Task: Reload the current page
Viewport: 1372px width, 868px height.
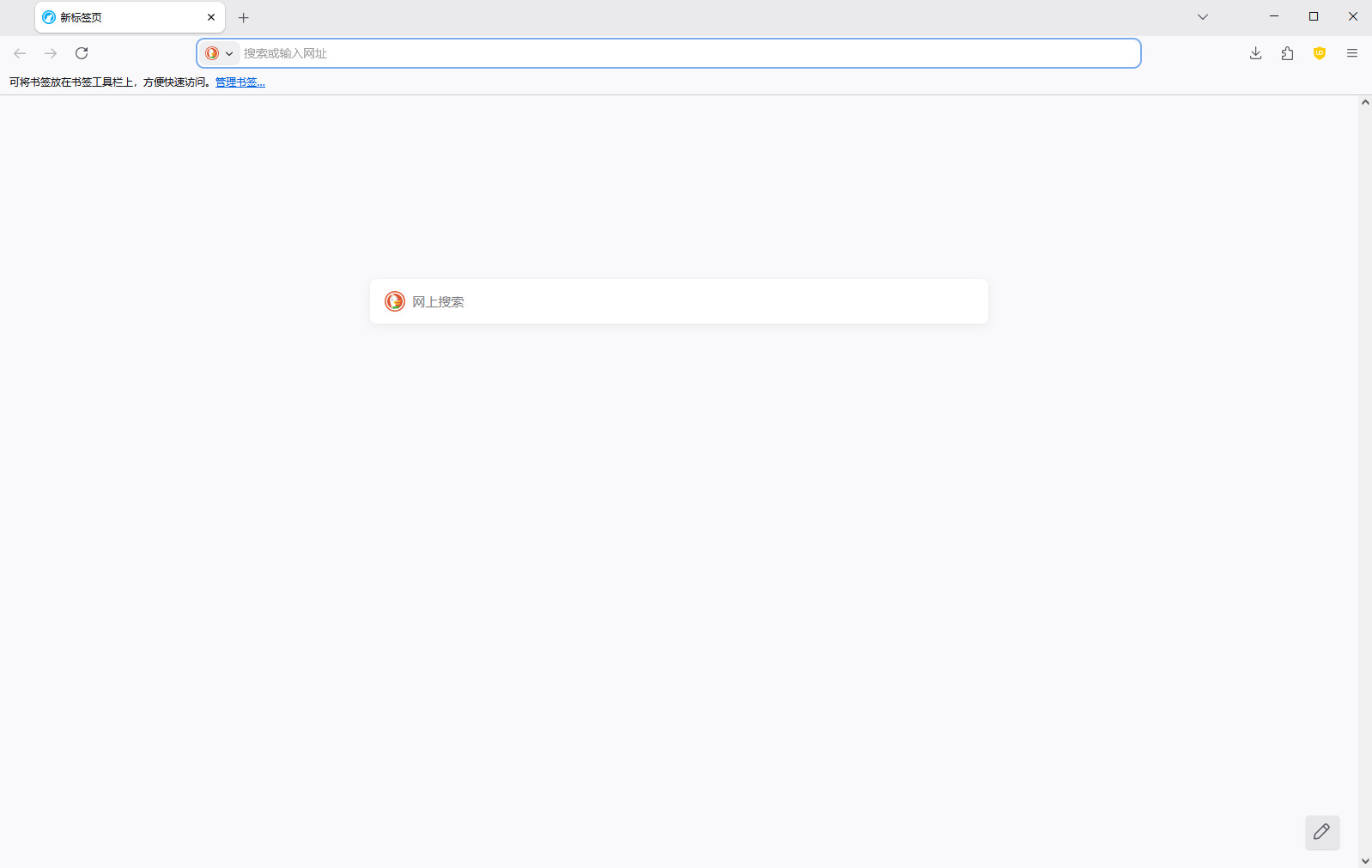Action: coord(82,53)
